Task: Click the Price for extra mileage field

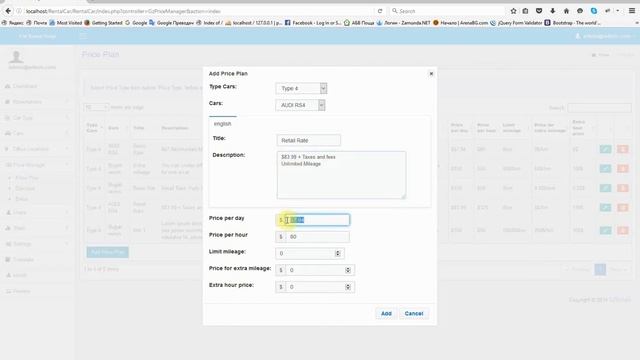Action: click(x=320, y=270)
